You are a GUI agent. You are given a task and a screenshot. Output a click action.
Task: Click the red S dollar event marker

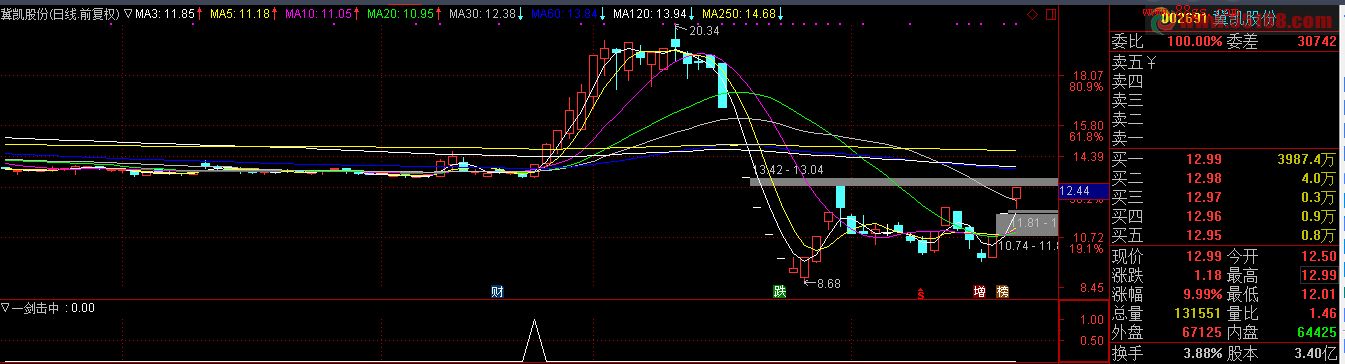pyautogui.click(x=920, y=292)
